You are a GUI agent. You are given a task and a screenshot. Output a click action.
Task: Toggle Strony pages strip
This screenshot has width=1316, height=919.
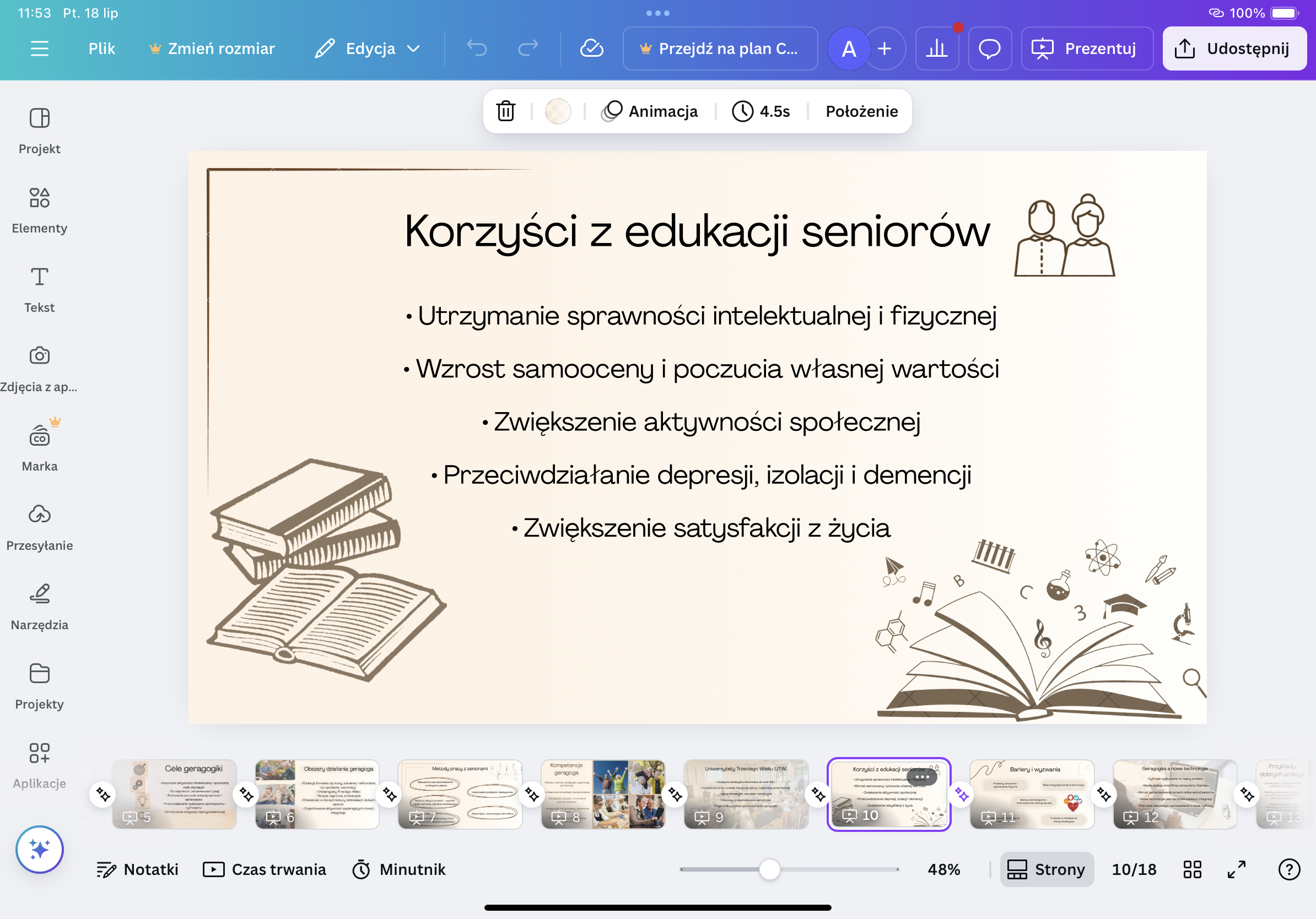click(x=1047, y=869)
